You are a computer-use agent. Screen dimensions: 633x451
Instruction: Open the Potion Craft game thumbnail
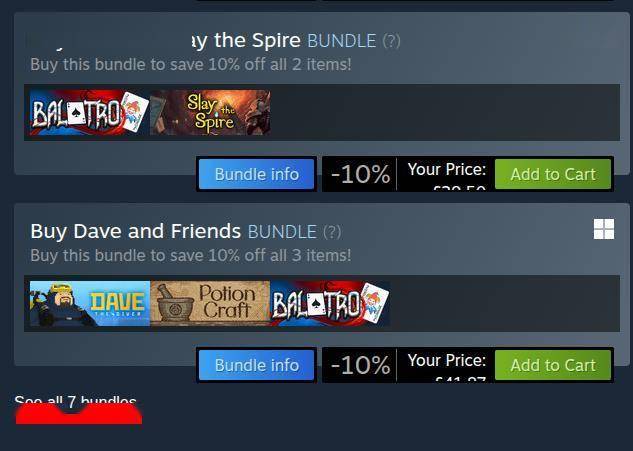click(210, 304)
